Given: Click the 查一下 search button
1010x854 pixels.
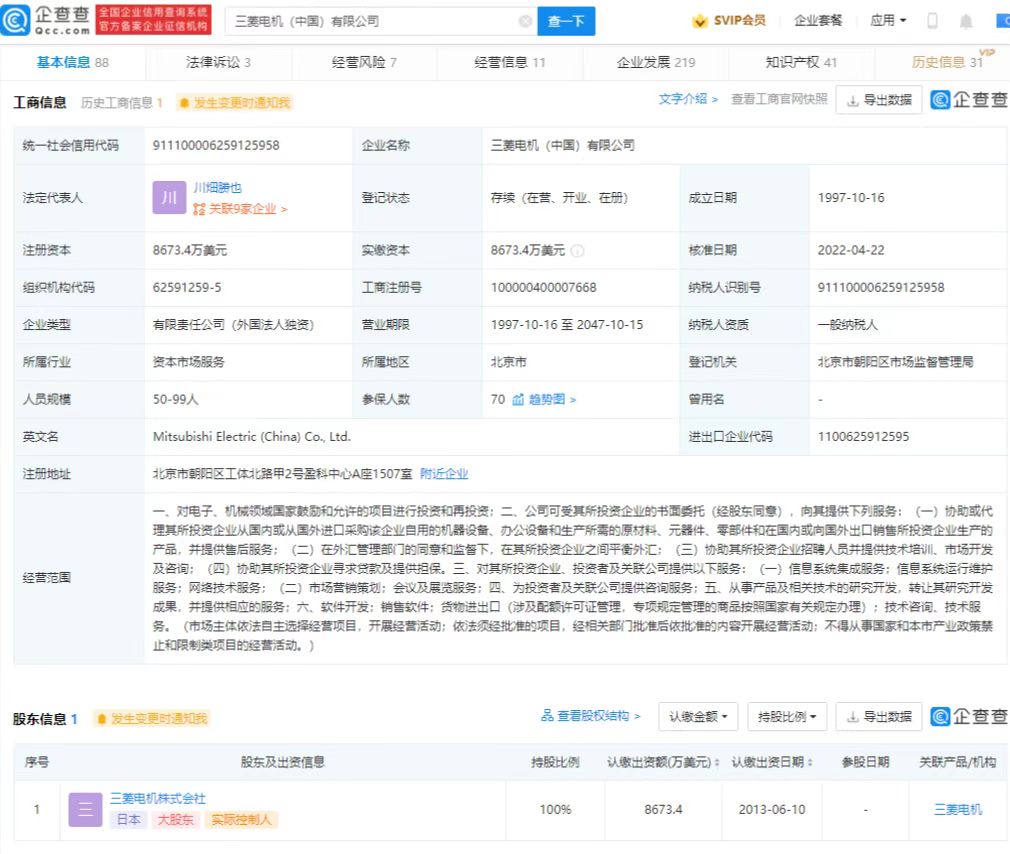Looking at the screenshot, I should (566, 21).
